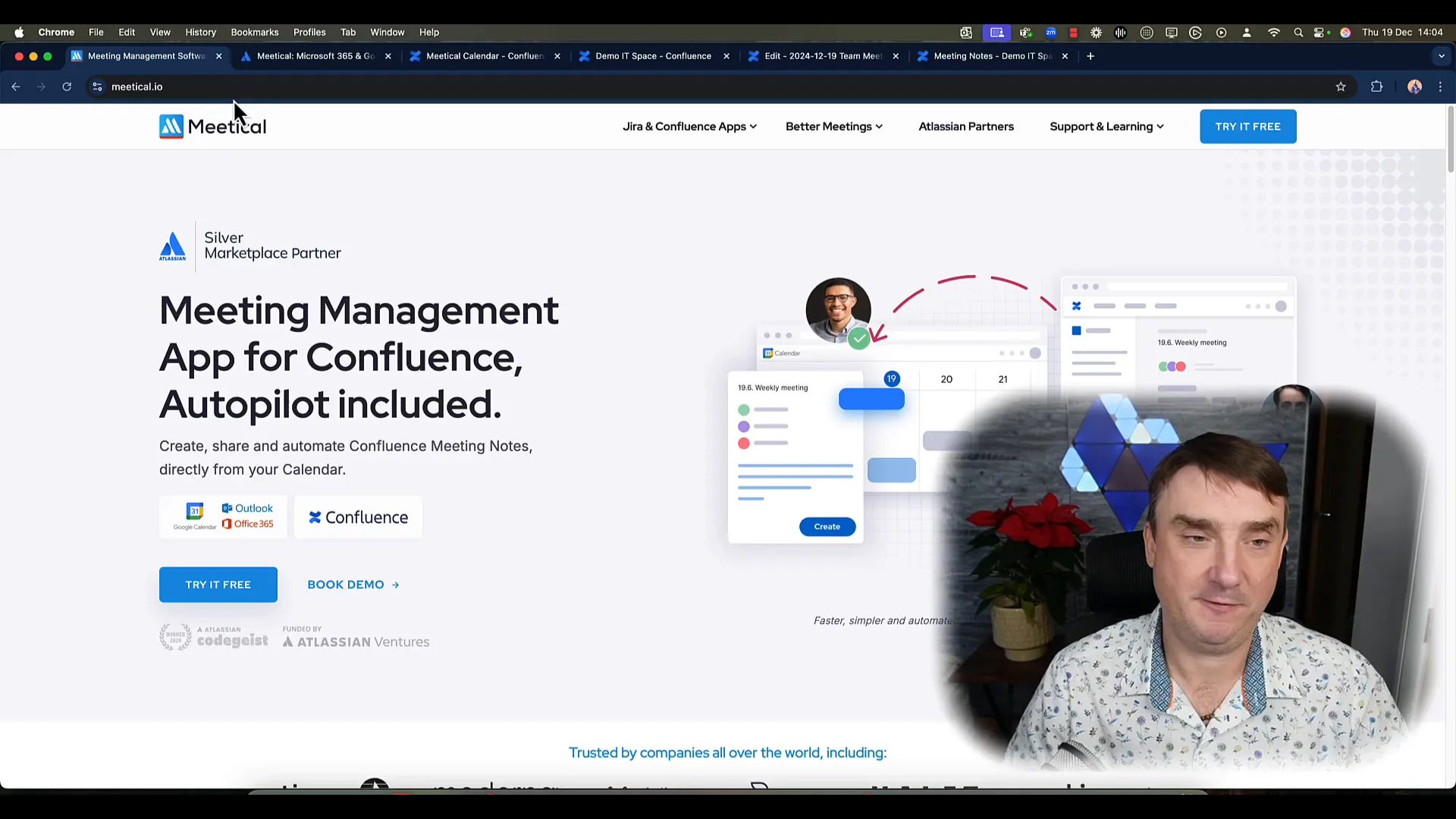Viewport: 1456px width, 819px height.
Task: Open macOS Control Center icon
Action: coord(1321,33)
